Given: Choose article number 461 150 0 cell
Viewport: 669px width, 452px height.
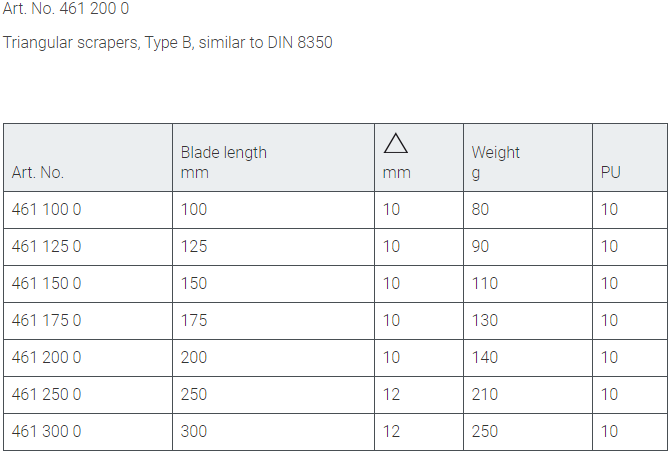Looking at the screenshot, I should [46, 284].
